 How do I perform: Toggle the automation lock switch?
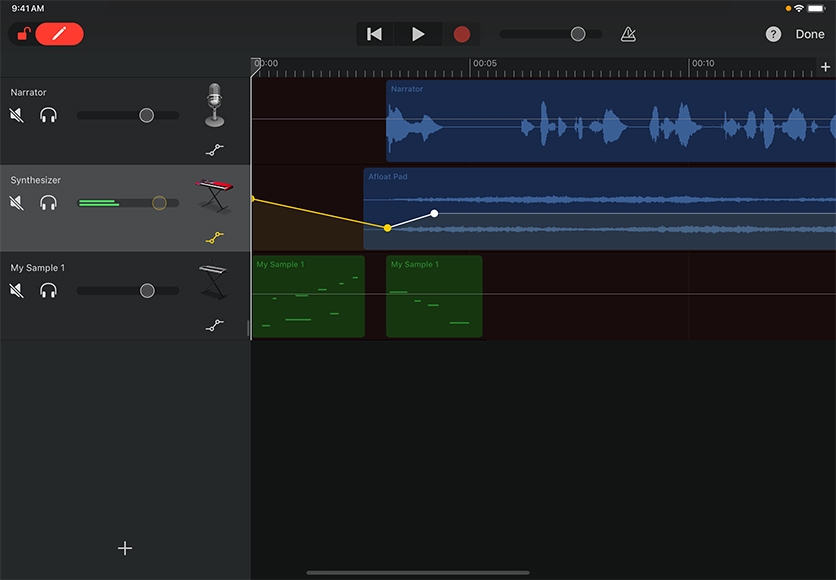coord(22,34)
